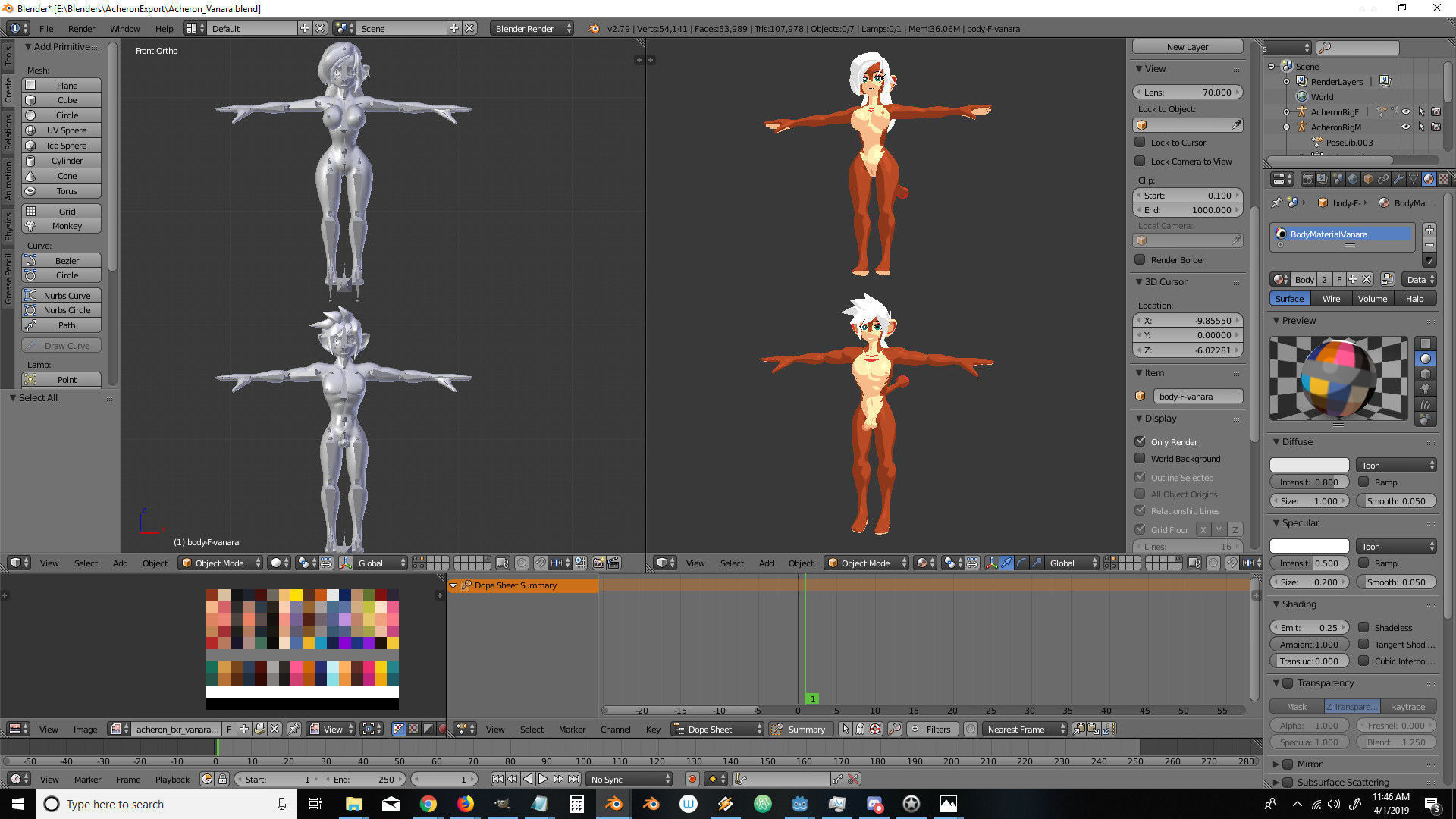Select Raytrace transparency mode
The image size is (1456, 819).
click(x=1408, y=706)
